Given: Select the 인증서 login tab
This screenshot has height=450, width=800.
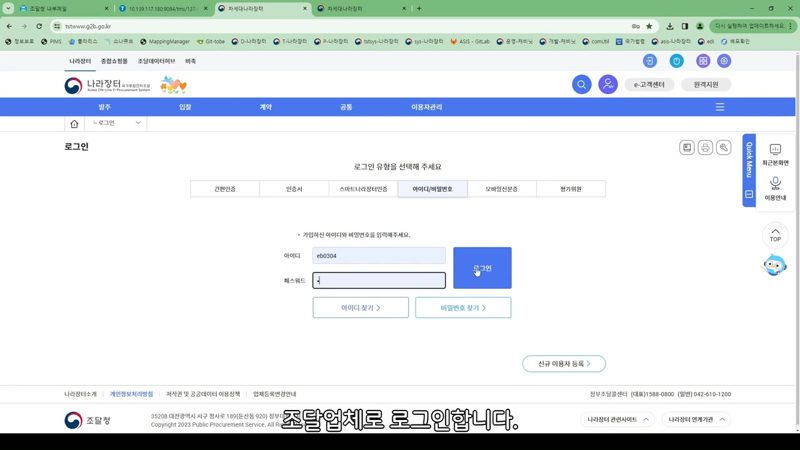Looking at the screenshot, I should coord(294,189).
